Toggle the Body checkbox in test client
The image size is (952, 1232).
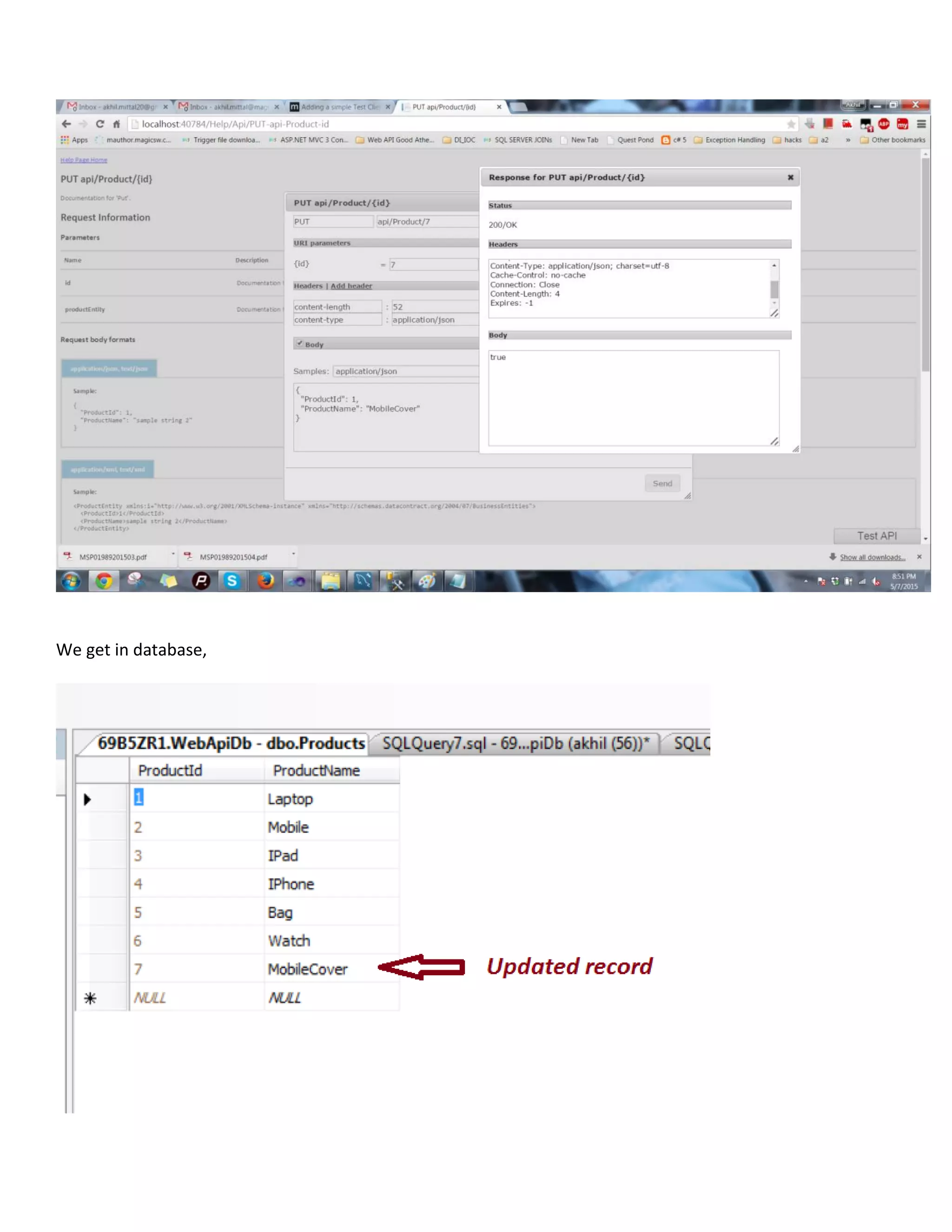tap(300, 344)
